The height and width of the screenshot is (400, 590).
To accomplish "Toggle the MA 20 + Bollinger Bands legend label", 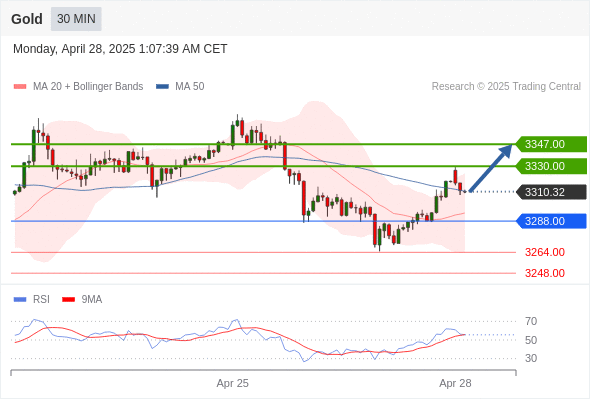I will click(88, 87).
